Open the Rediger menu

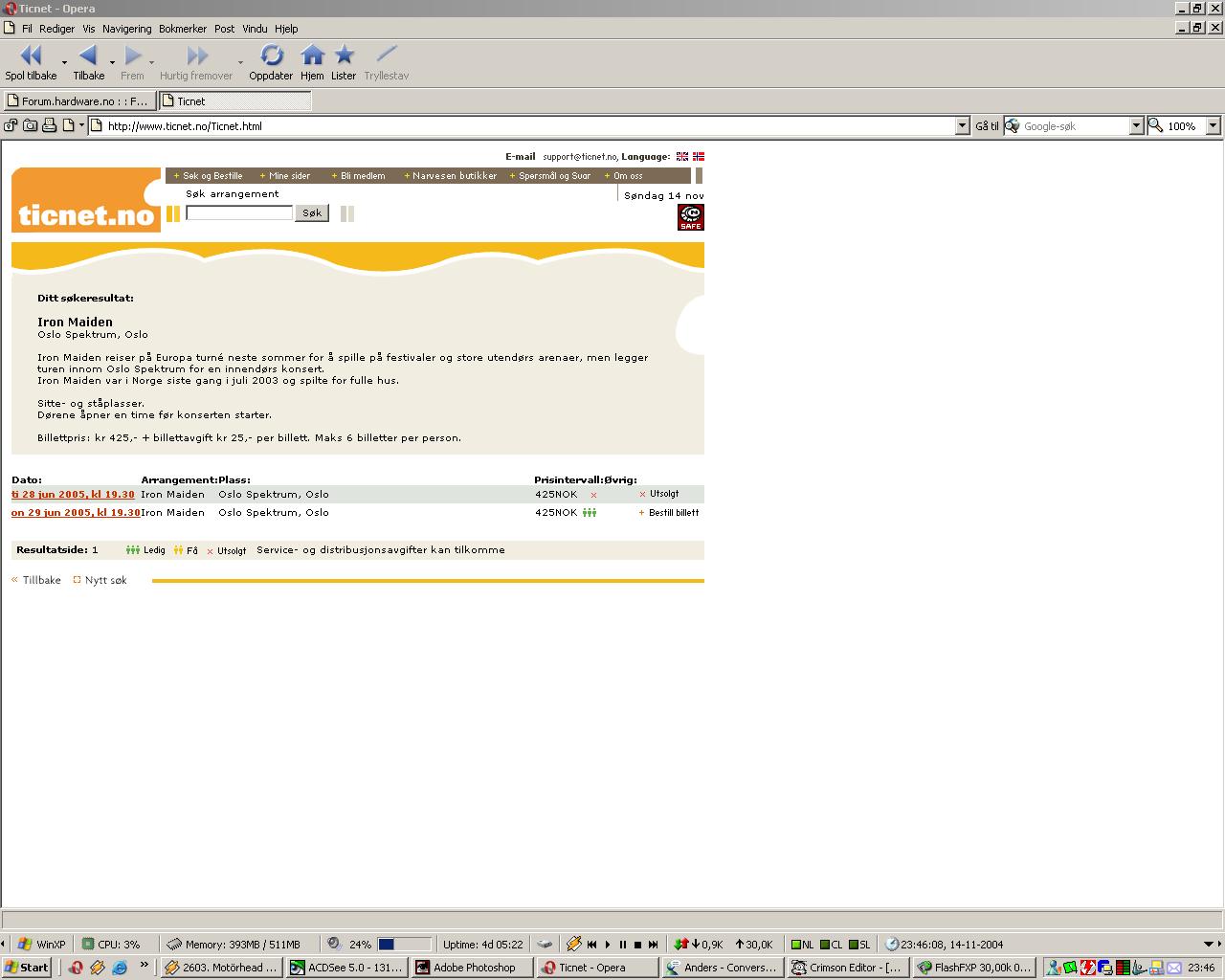56,29
